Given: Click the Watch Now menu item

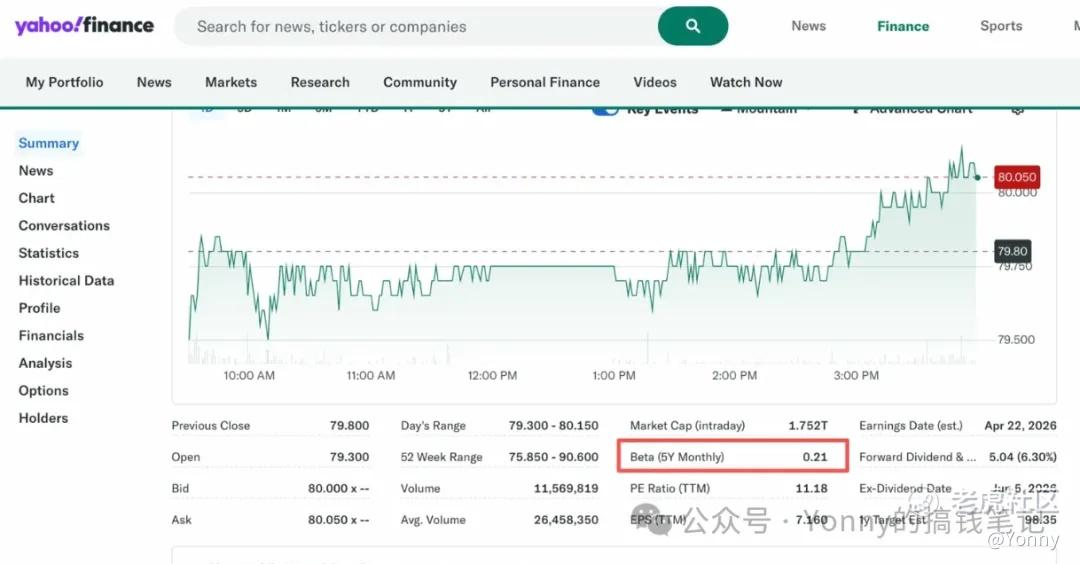Looking at the screenshot, I should coord(745,82).
